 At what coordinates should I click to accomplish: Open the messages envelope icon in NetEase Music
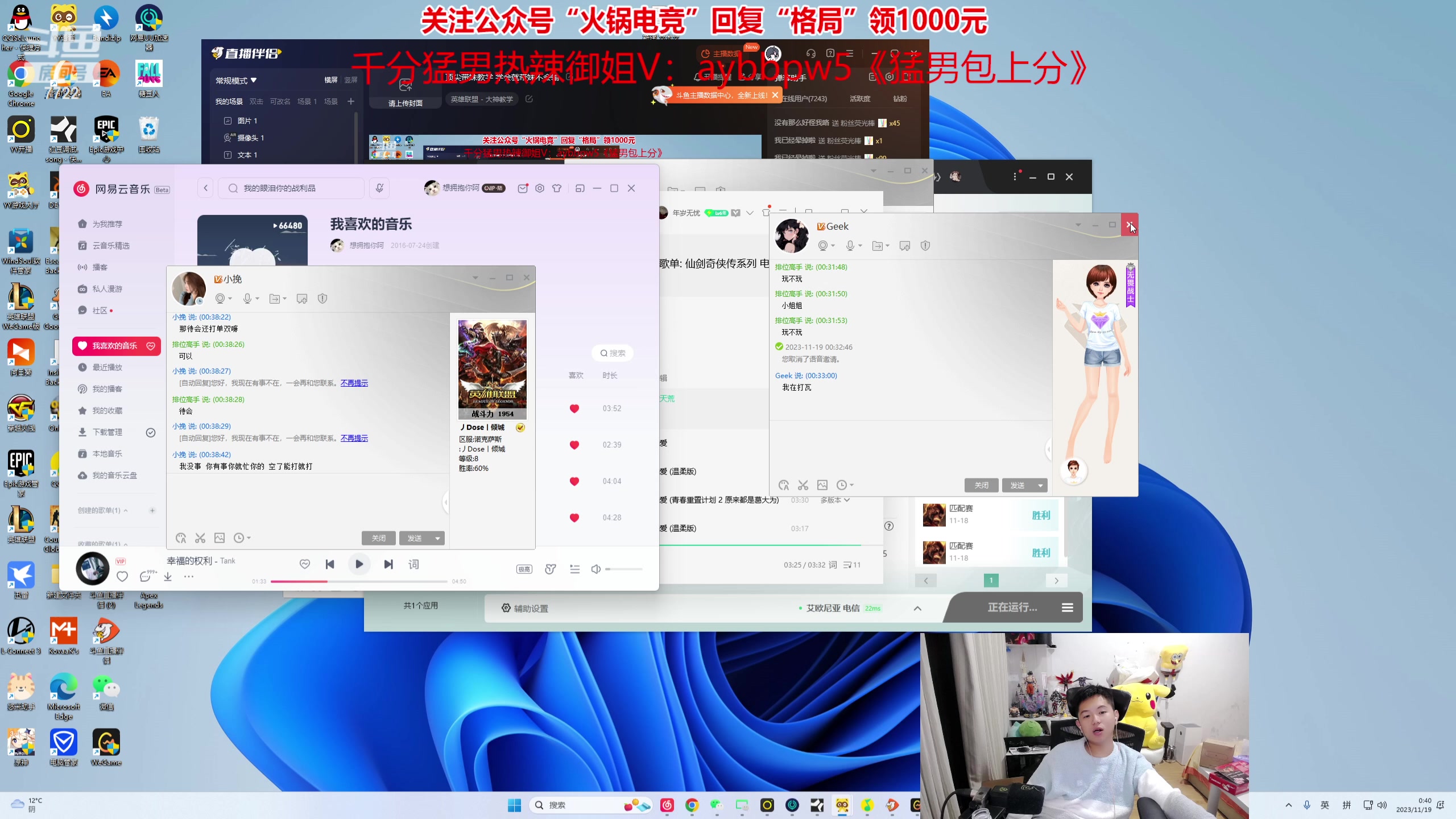[x=523, y=188]
